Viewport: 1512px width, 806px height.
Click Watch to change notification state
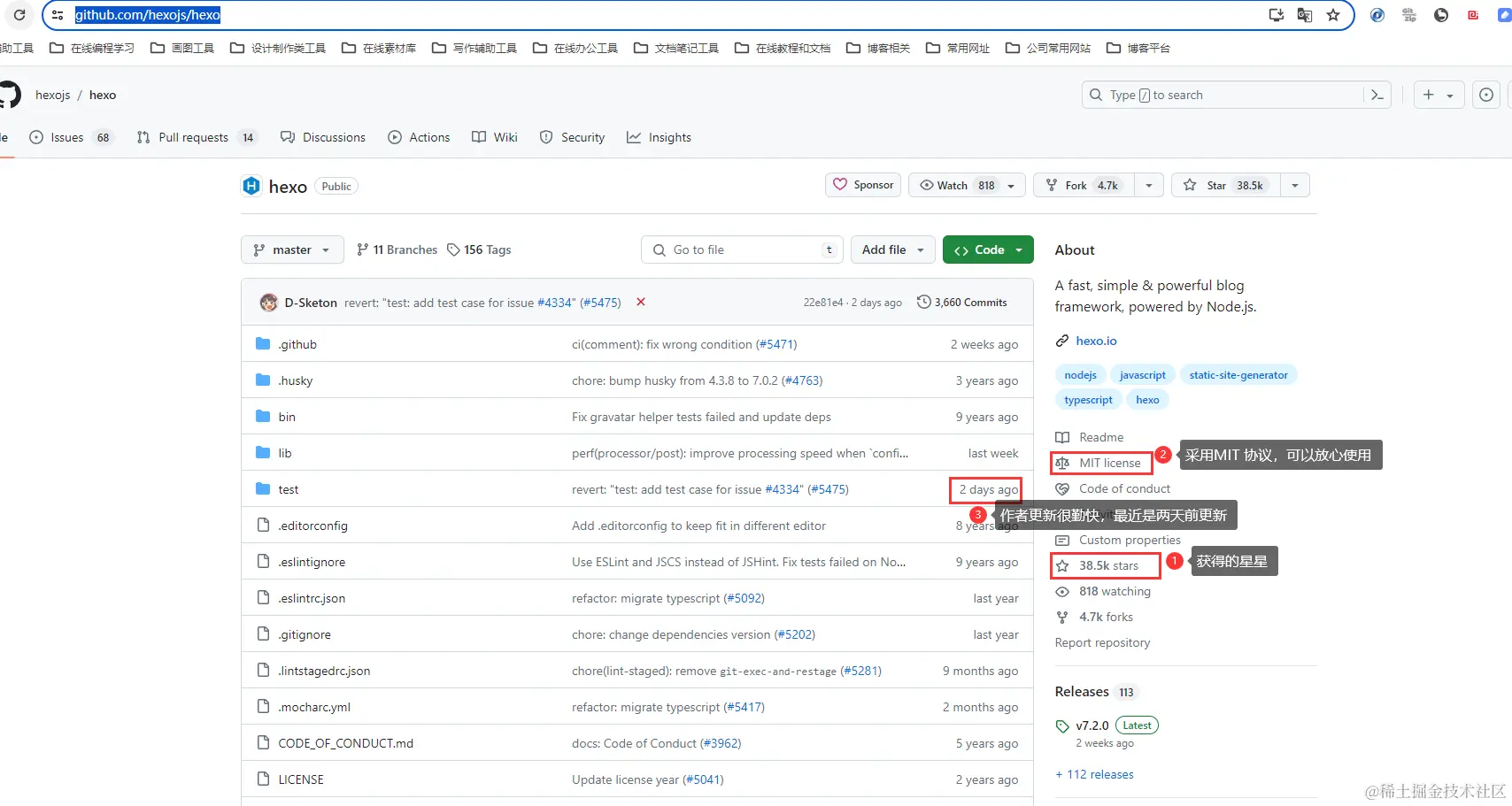coord(953,185)
